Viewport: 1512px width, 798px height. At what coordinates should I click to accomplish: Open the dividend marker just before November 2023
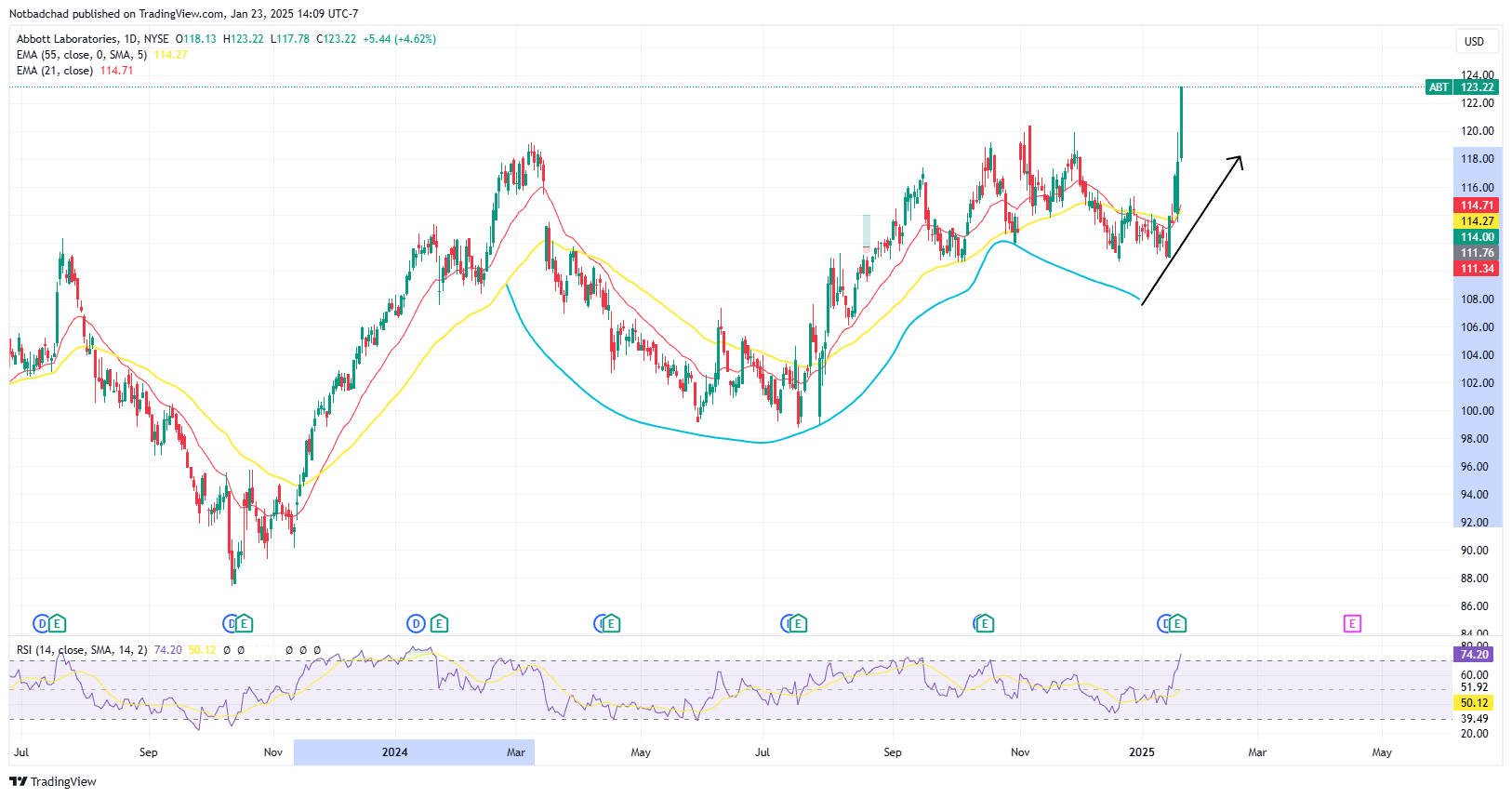click(x=230, y=623)
